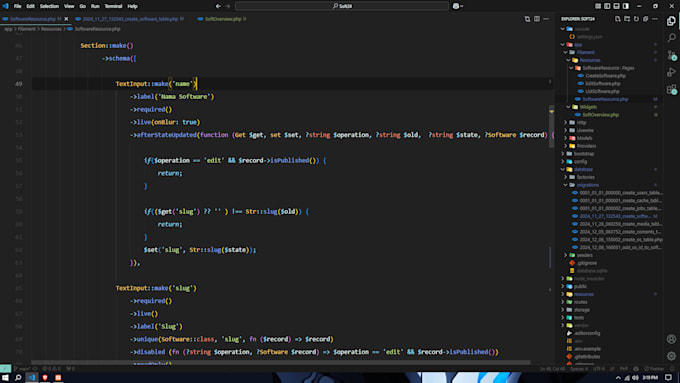Switch to create_software_table.php tab
Screen dimensions: 680x383
point(130,19)
